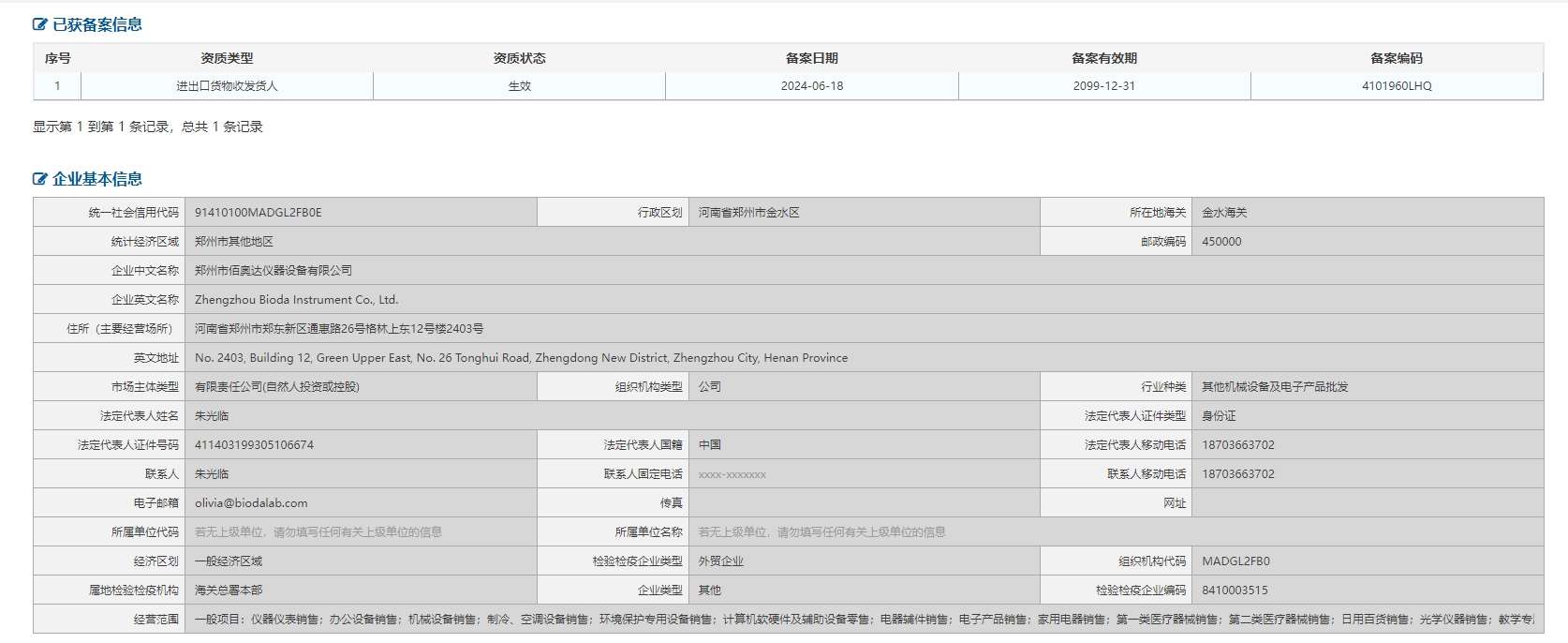1568x643 pixels.
Task: Click the 资质状态 column header
Action: coord(519,58)
